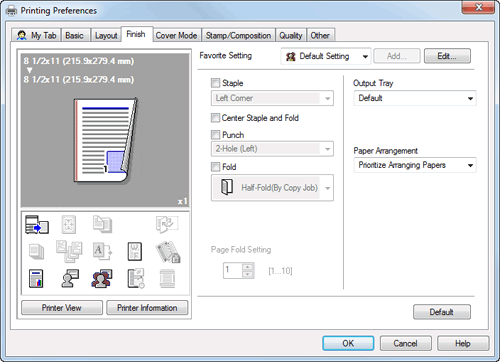
Task: Click the Cancel button
Action: coord(406,343)
